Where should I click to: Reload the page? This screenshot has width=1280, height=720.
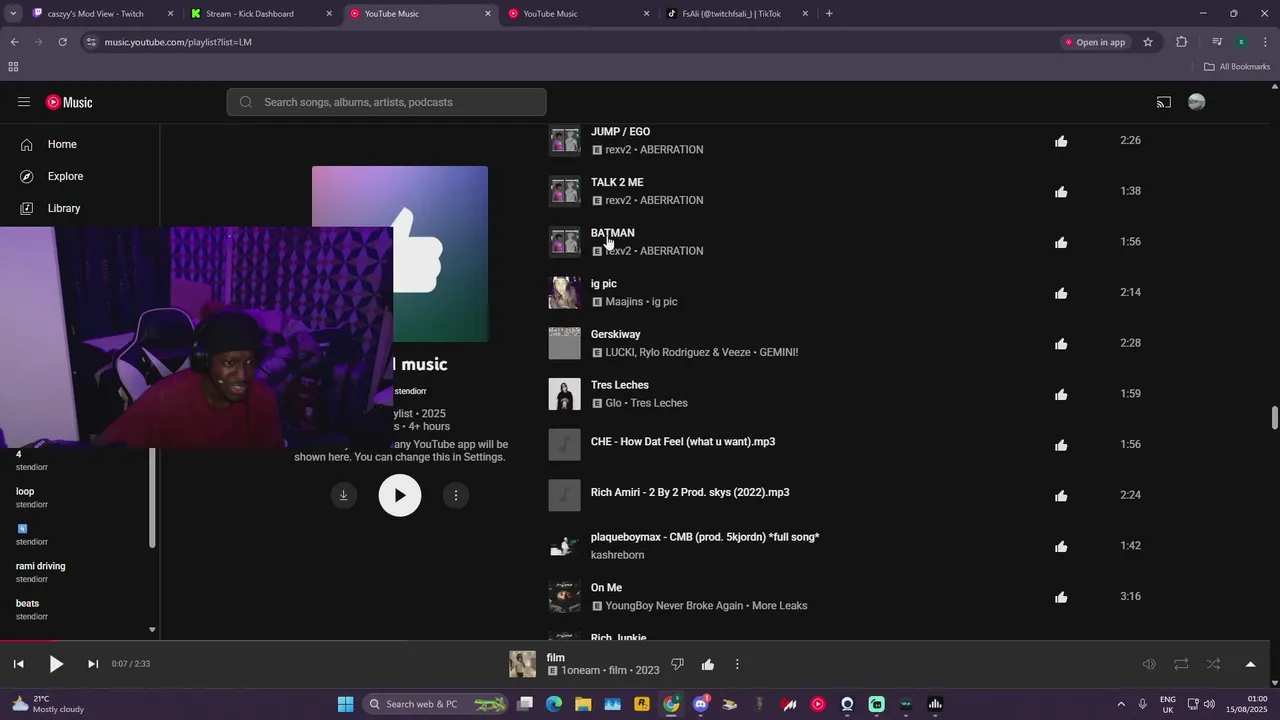coord(62,42)
